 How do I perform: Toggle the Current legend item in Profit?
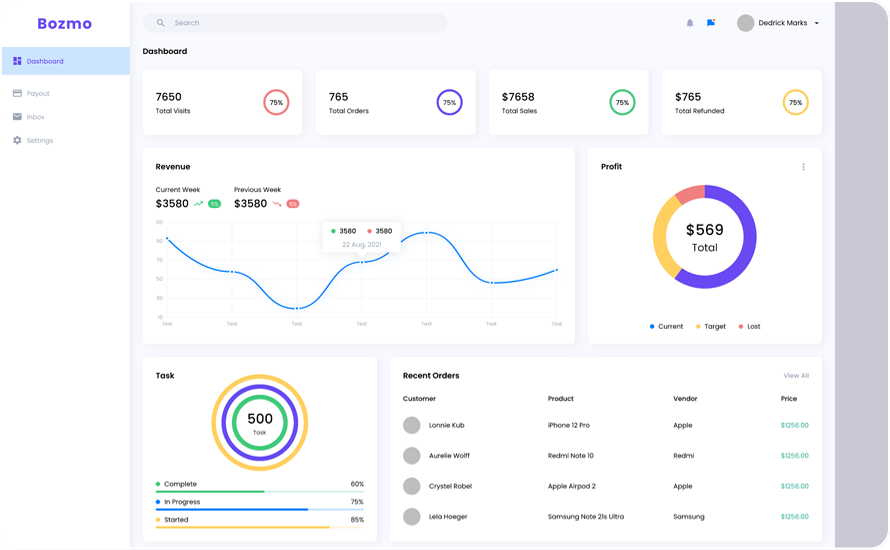(x=666, y=327)
